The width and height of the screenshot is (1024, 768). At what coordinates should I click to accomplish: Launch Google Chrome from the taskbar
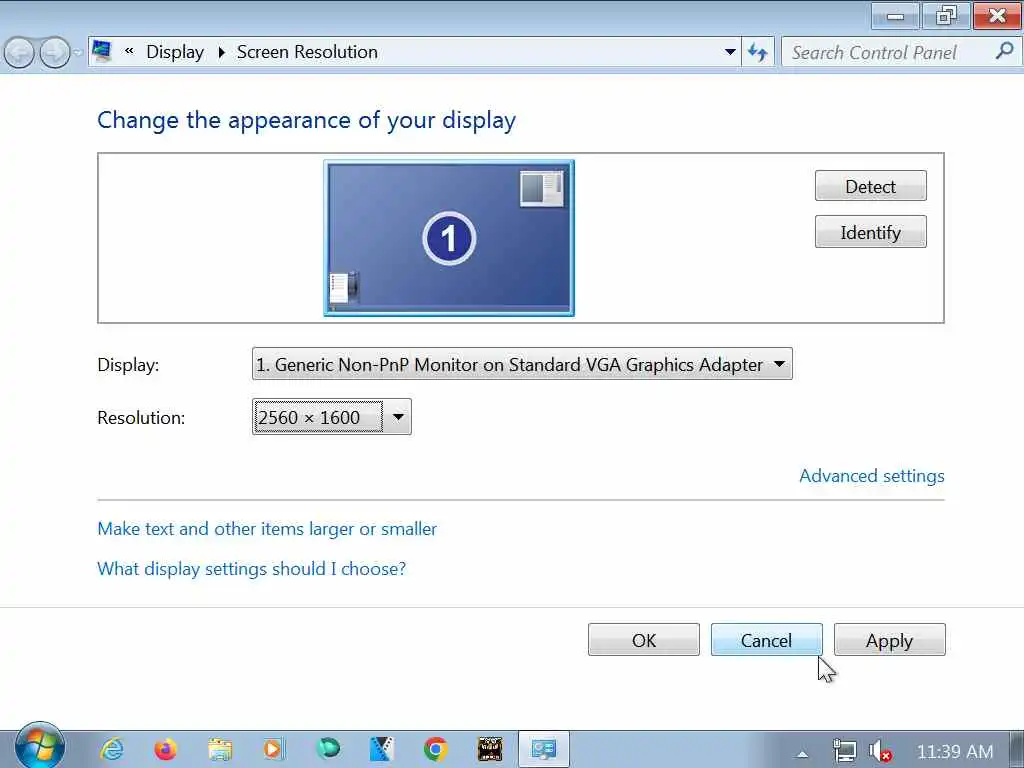pyautogui.click(x=436, y=749)
